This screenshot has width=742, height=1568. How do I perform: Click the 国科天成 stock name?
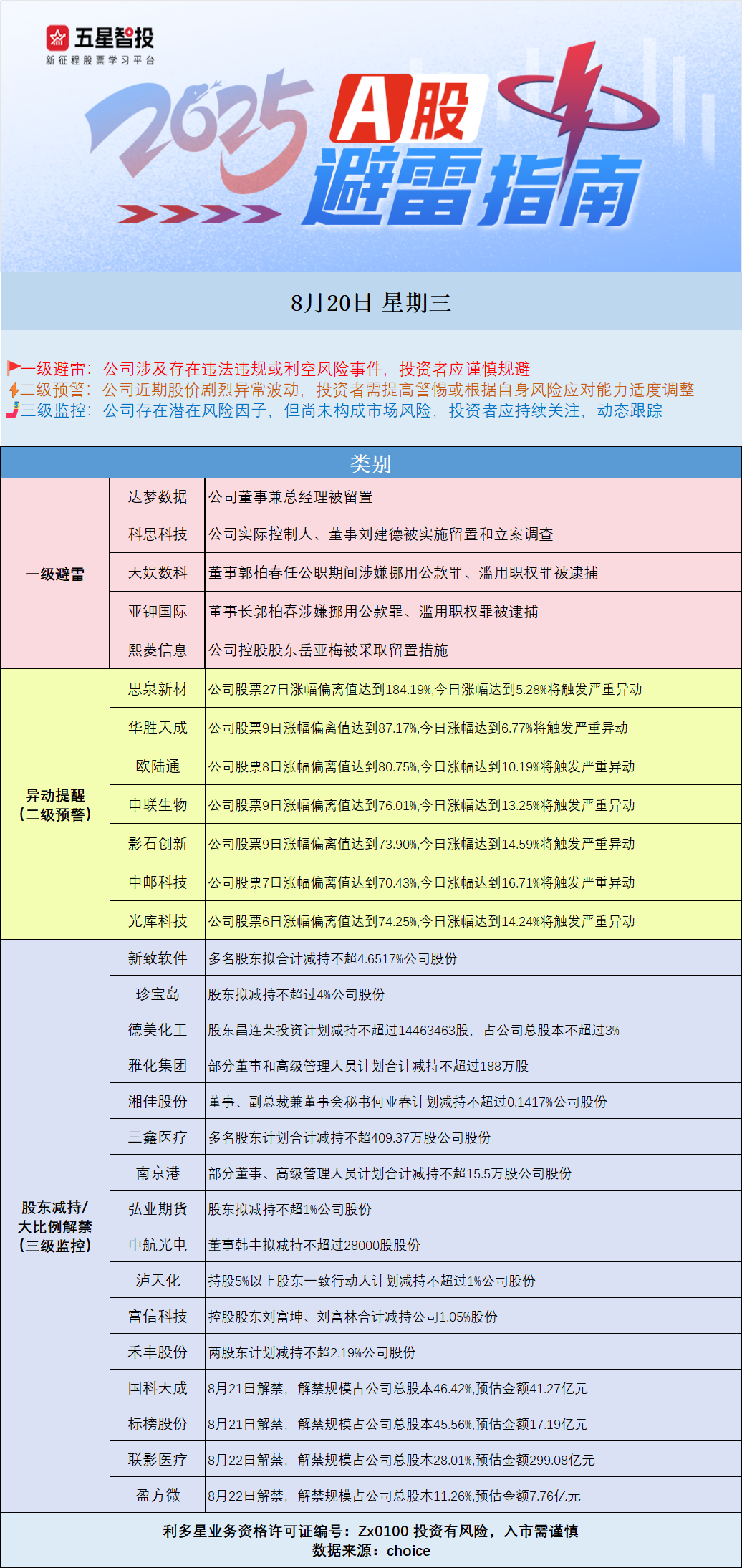[x=158, y=1388]
